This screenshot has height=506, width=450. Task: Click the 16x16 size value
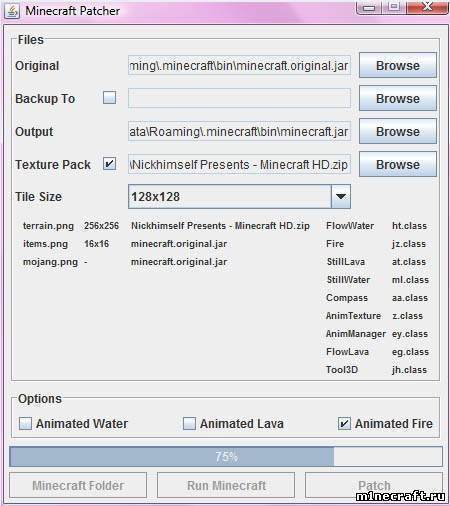[96, 244]
